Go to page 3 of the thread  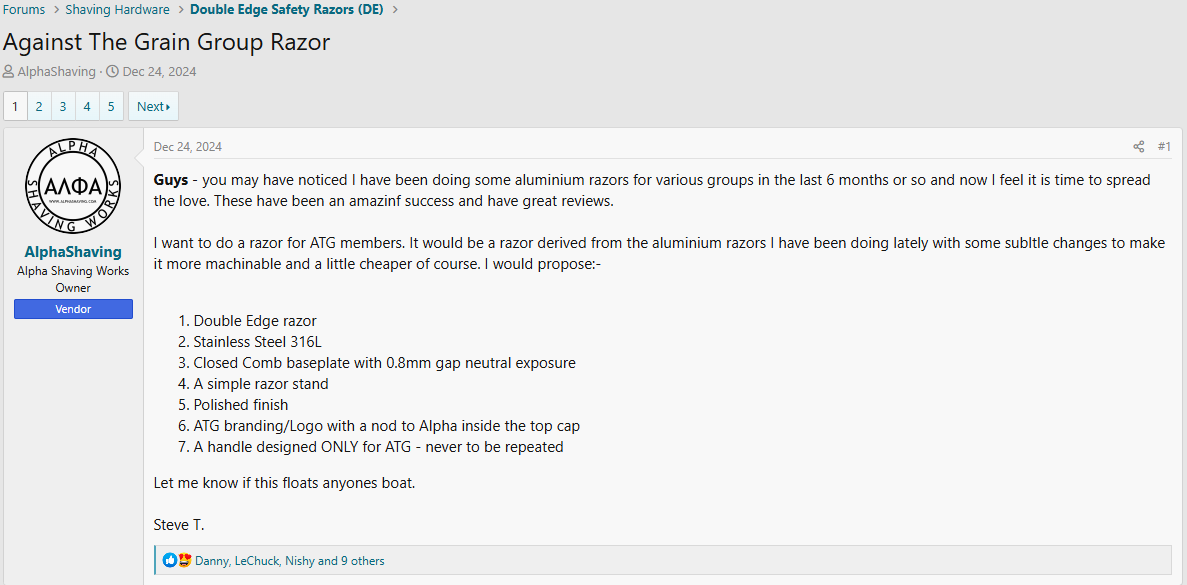point(63,106)
